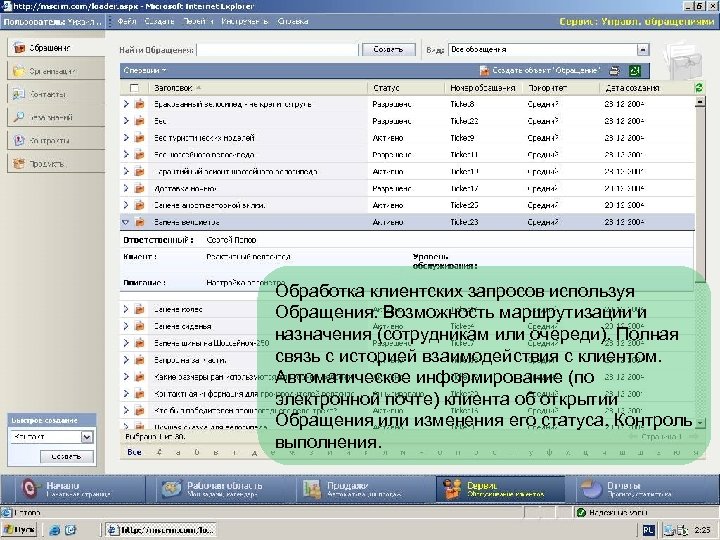Click the Найти Обращения search field
Image resolution: width=720 pixels, height=540 pixels.
(277, 50)
